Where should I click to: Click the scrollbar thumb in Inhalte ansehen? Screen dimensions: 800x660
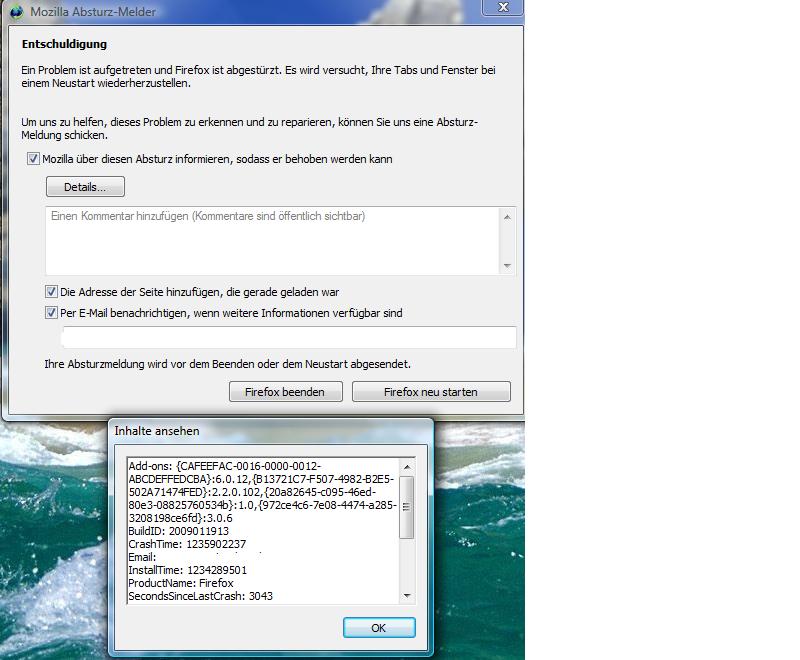407,507
